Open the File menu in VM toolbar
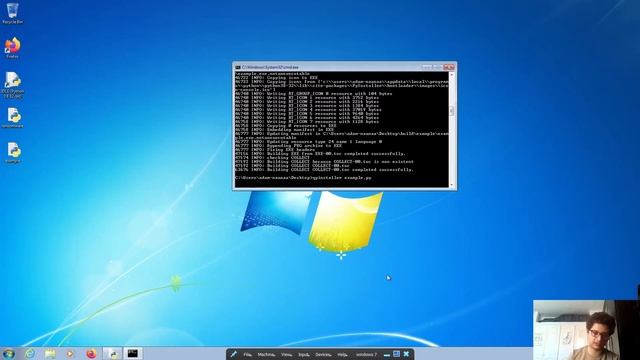 (x=247, y=355)
